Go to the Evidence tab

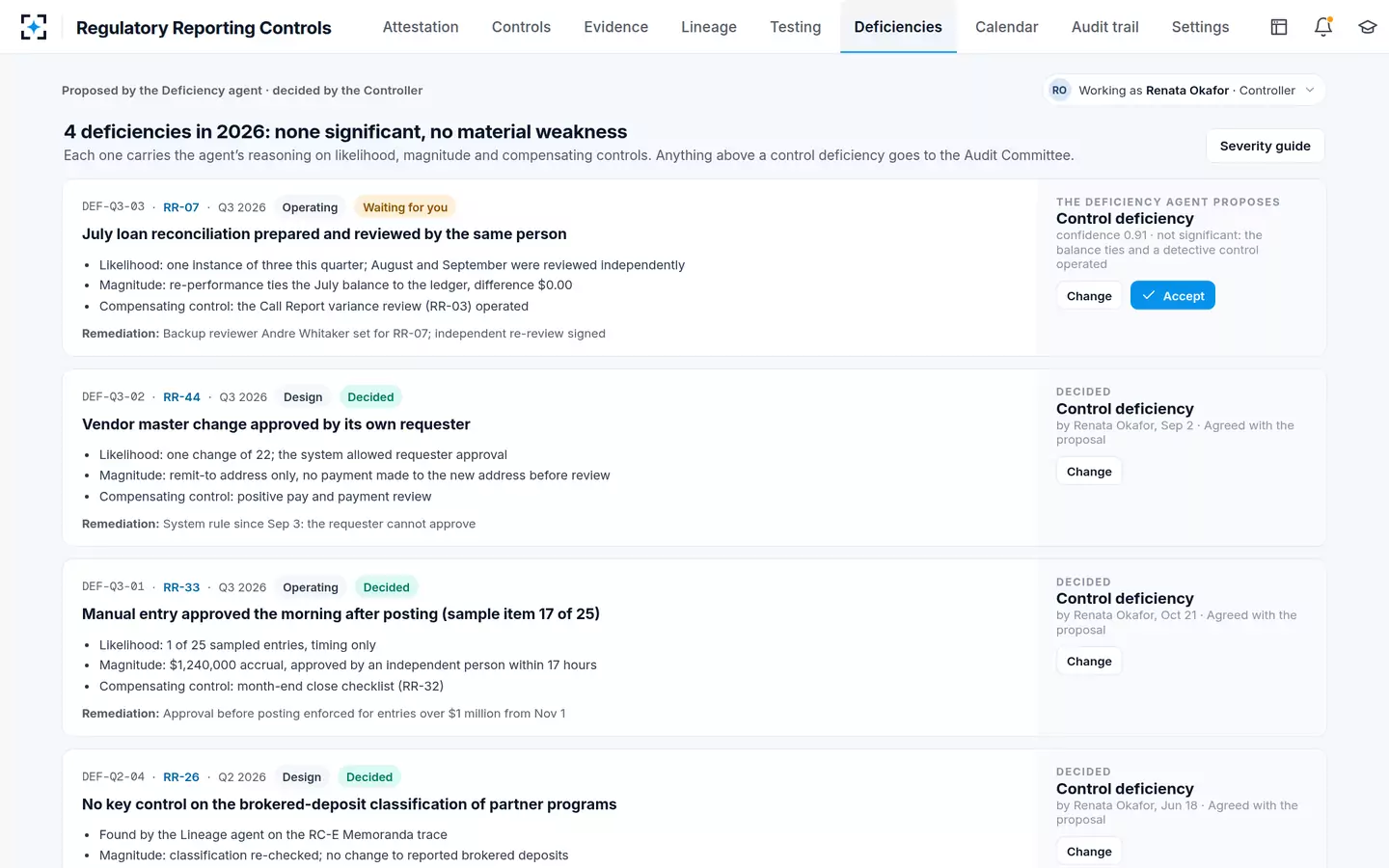click(x=616, y=27)
